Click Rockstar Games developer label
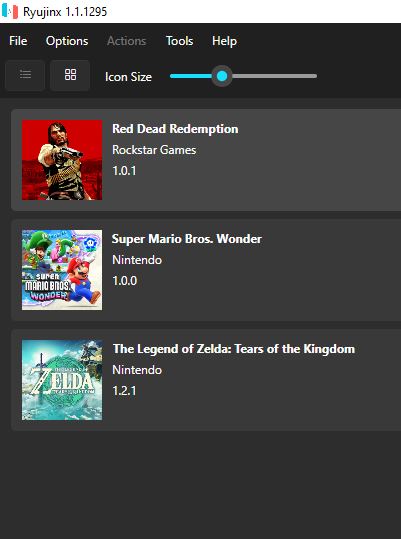 (x=154, y=150)
